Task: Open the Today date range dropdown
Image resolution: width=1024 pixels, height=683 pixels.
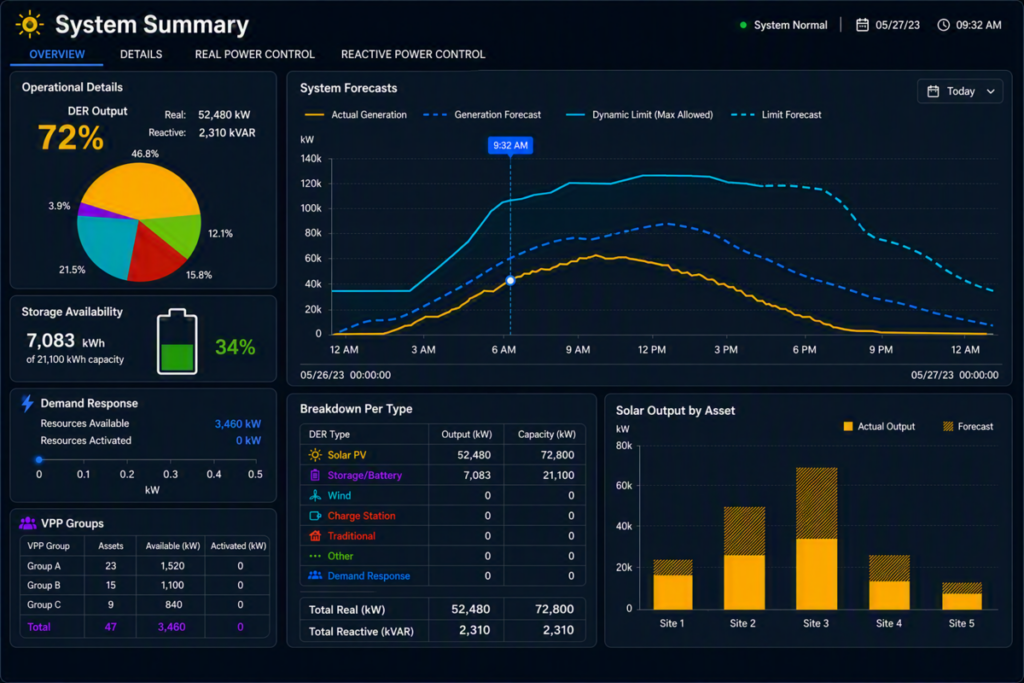Action: coord(960,91)
